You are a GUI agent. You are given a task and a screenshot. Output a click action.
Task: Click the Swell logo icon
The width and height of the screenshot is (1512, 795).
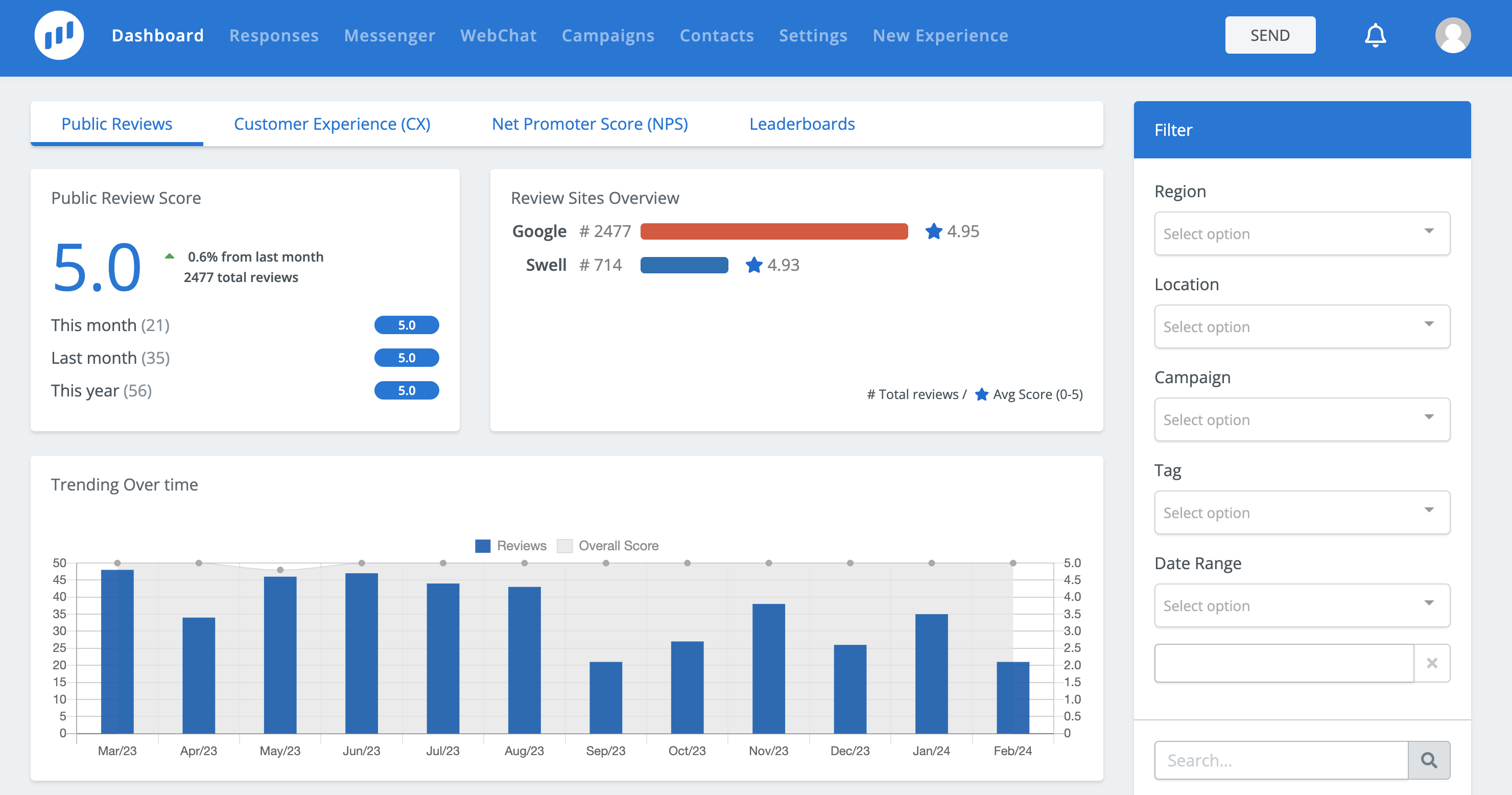click(x=59, y=35)
